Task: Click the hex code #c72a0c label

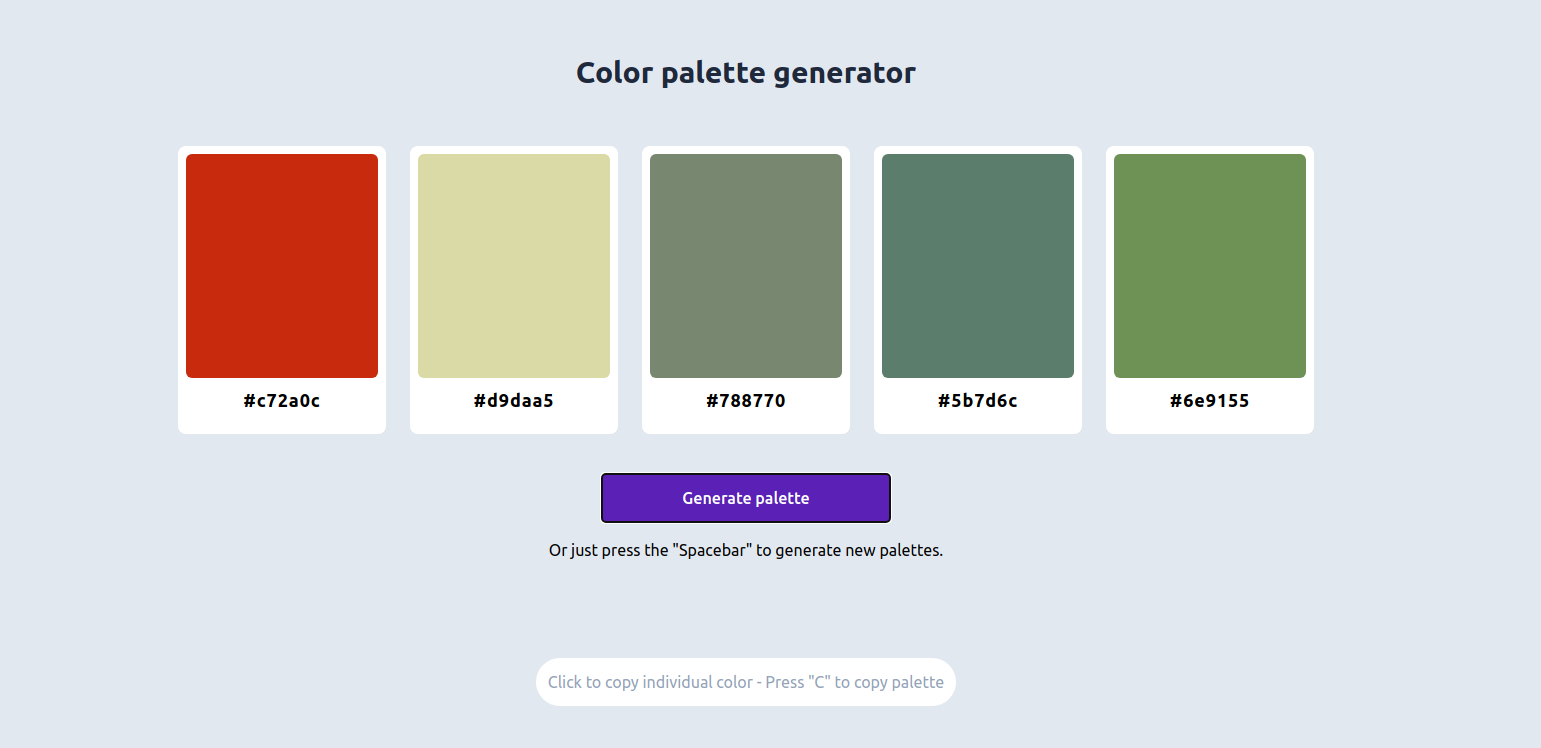Action: point(281,400)
